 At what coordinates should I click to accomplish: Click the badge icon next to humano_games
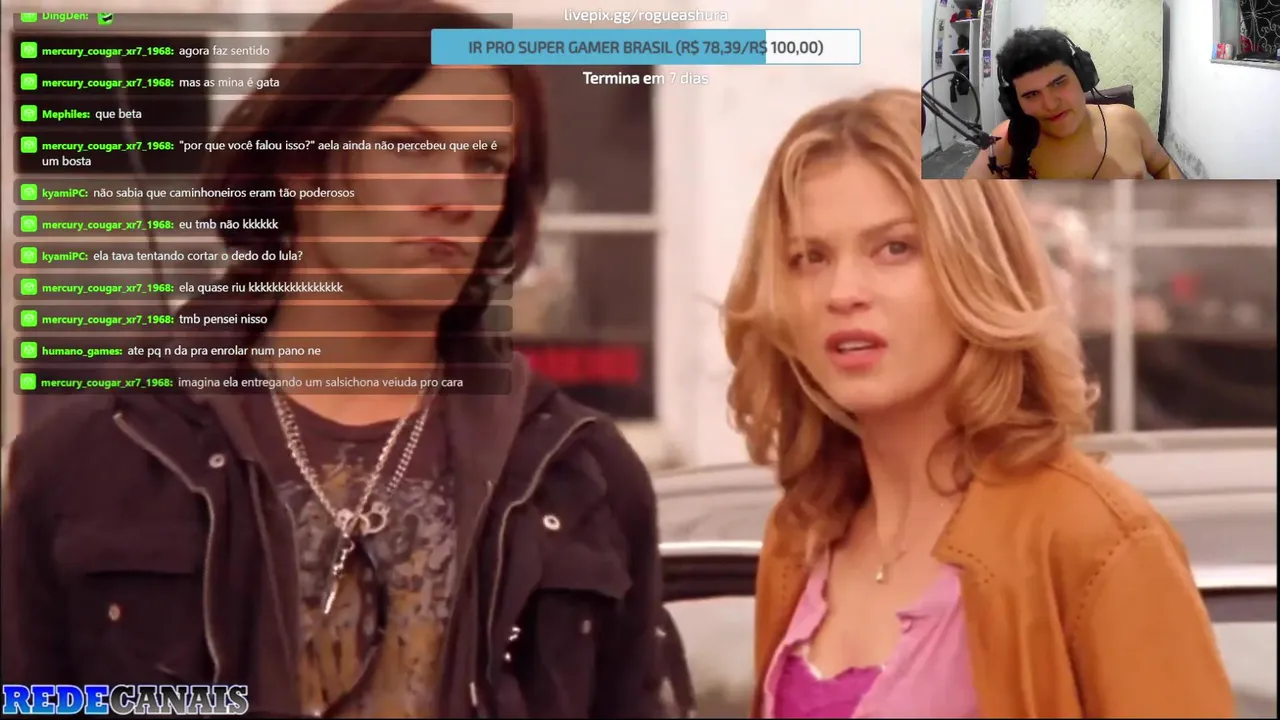point(28,350)
